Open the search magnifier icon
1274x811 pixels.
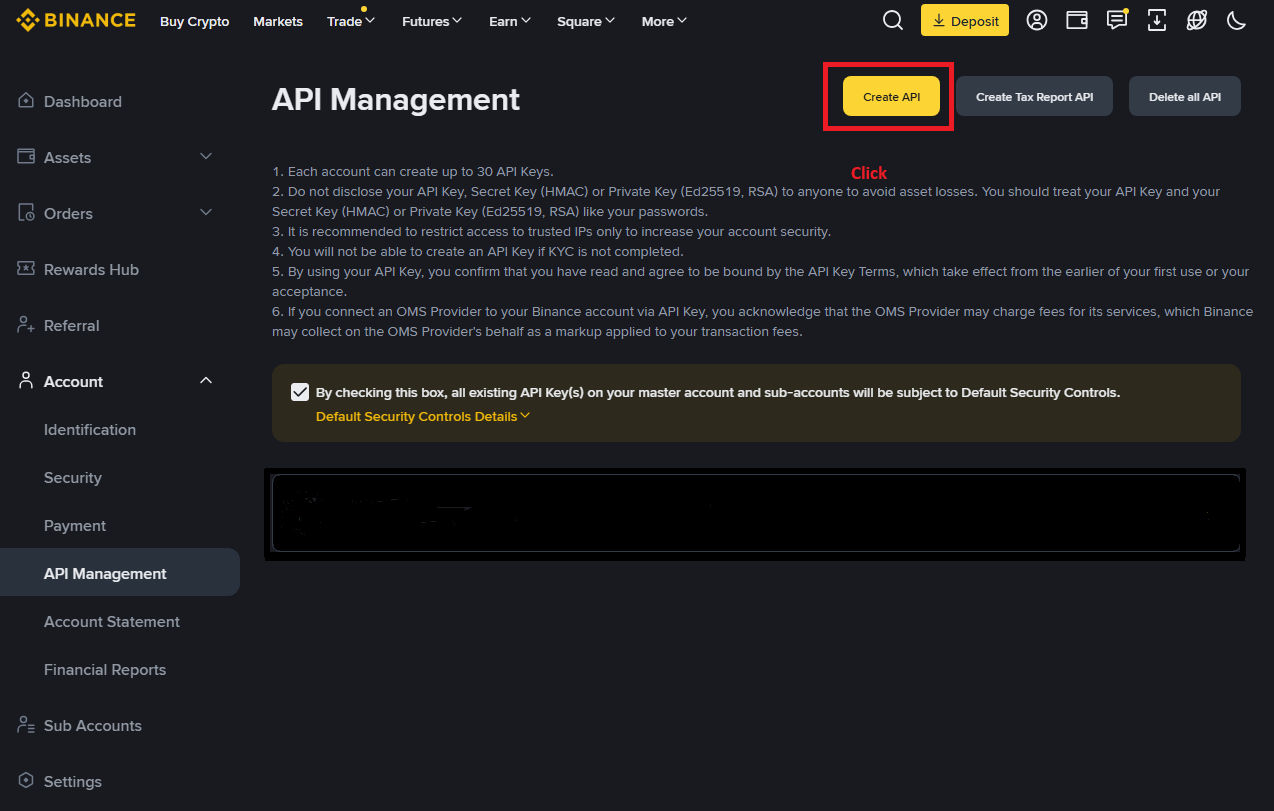893,20
